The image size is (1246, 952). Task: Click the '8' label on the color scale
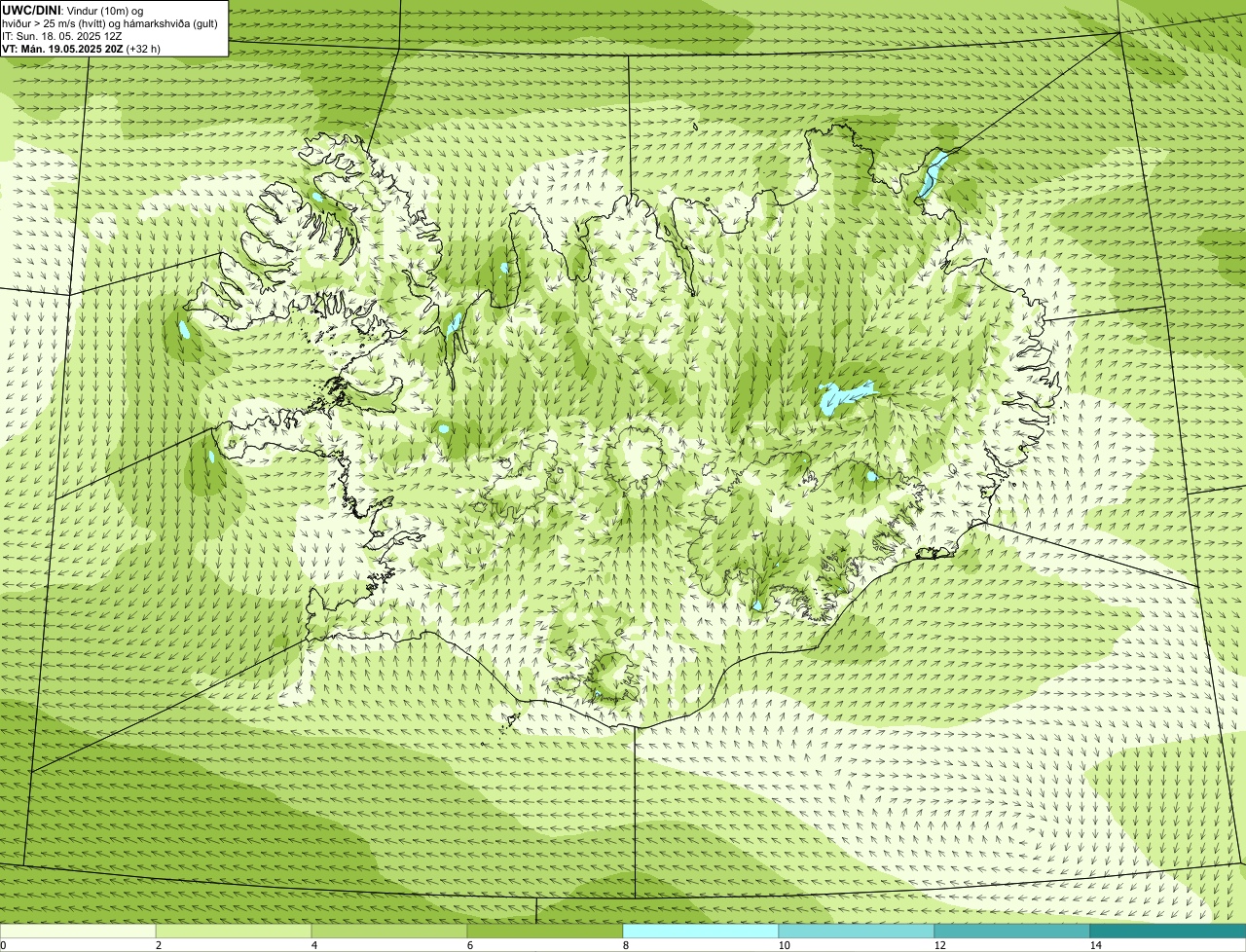[625, 945]
